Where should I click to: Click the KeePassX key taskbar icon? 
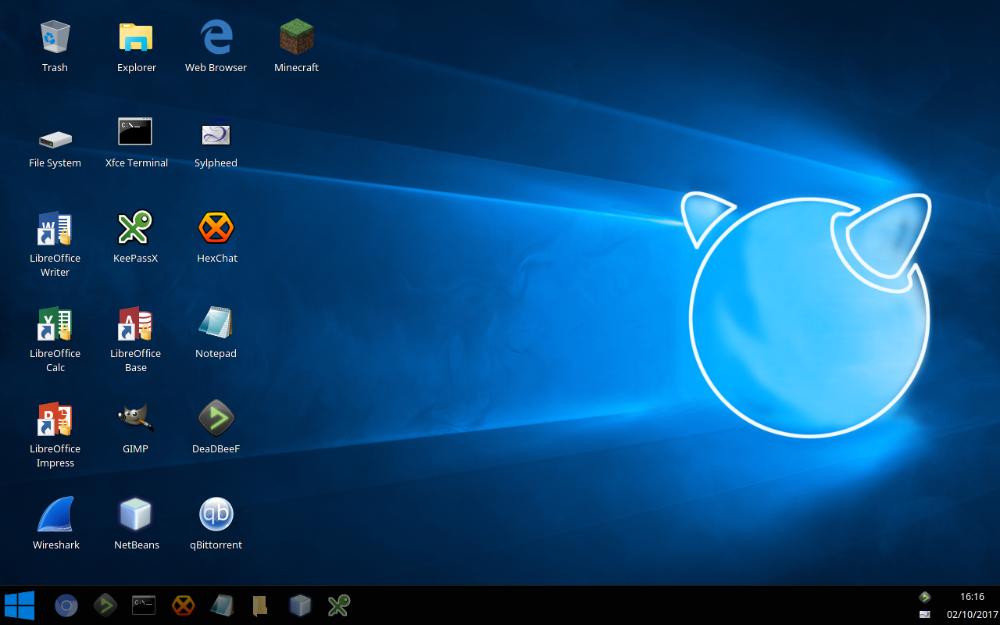pos(339,605)
